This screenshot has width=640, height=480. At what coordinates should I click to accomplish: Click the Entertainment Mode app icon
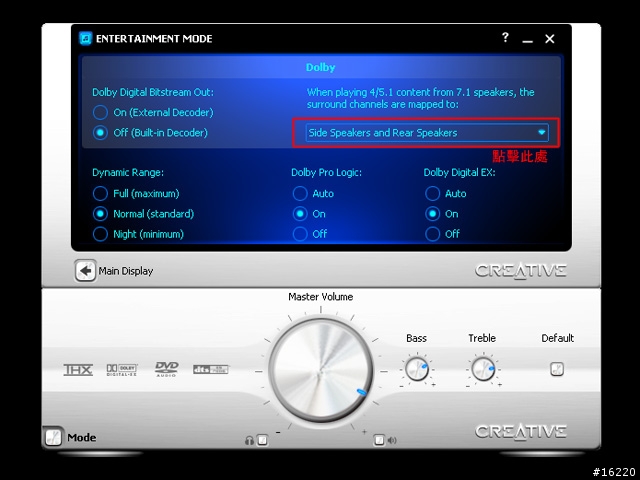pyautogui.click(x=85, y=38)
